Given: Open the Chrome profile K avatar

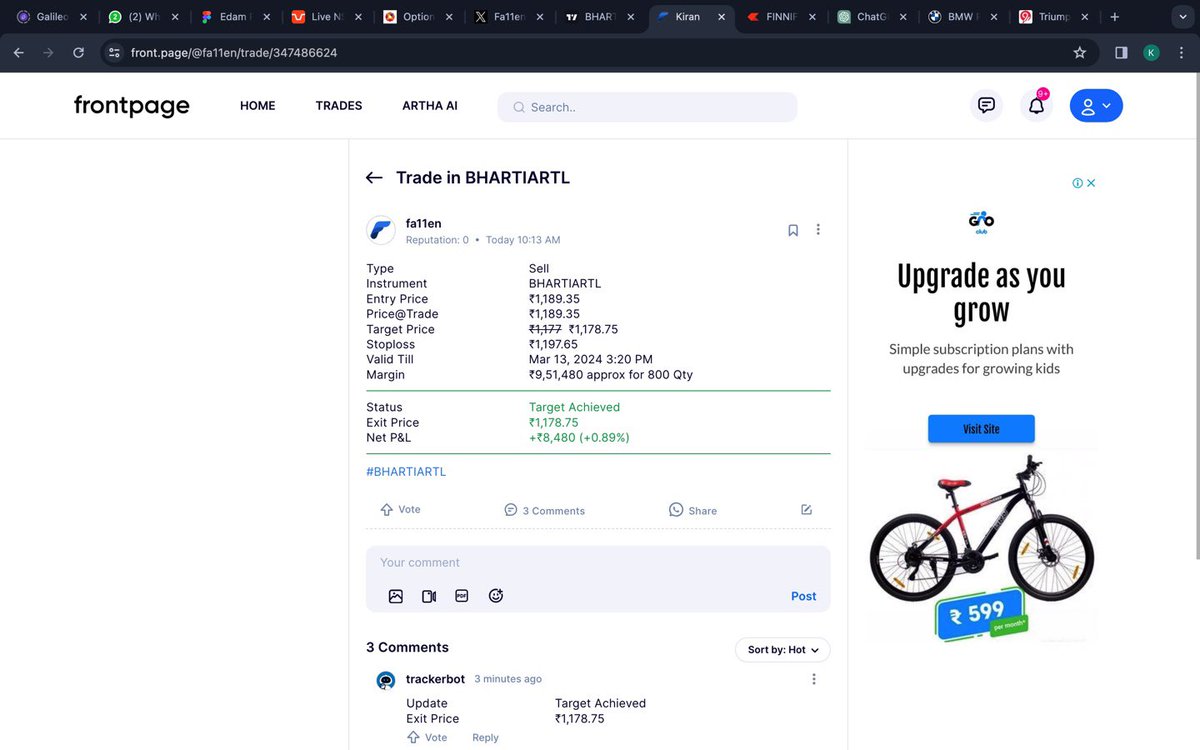Looking at the screenshot, I should click(1151, 52).
